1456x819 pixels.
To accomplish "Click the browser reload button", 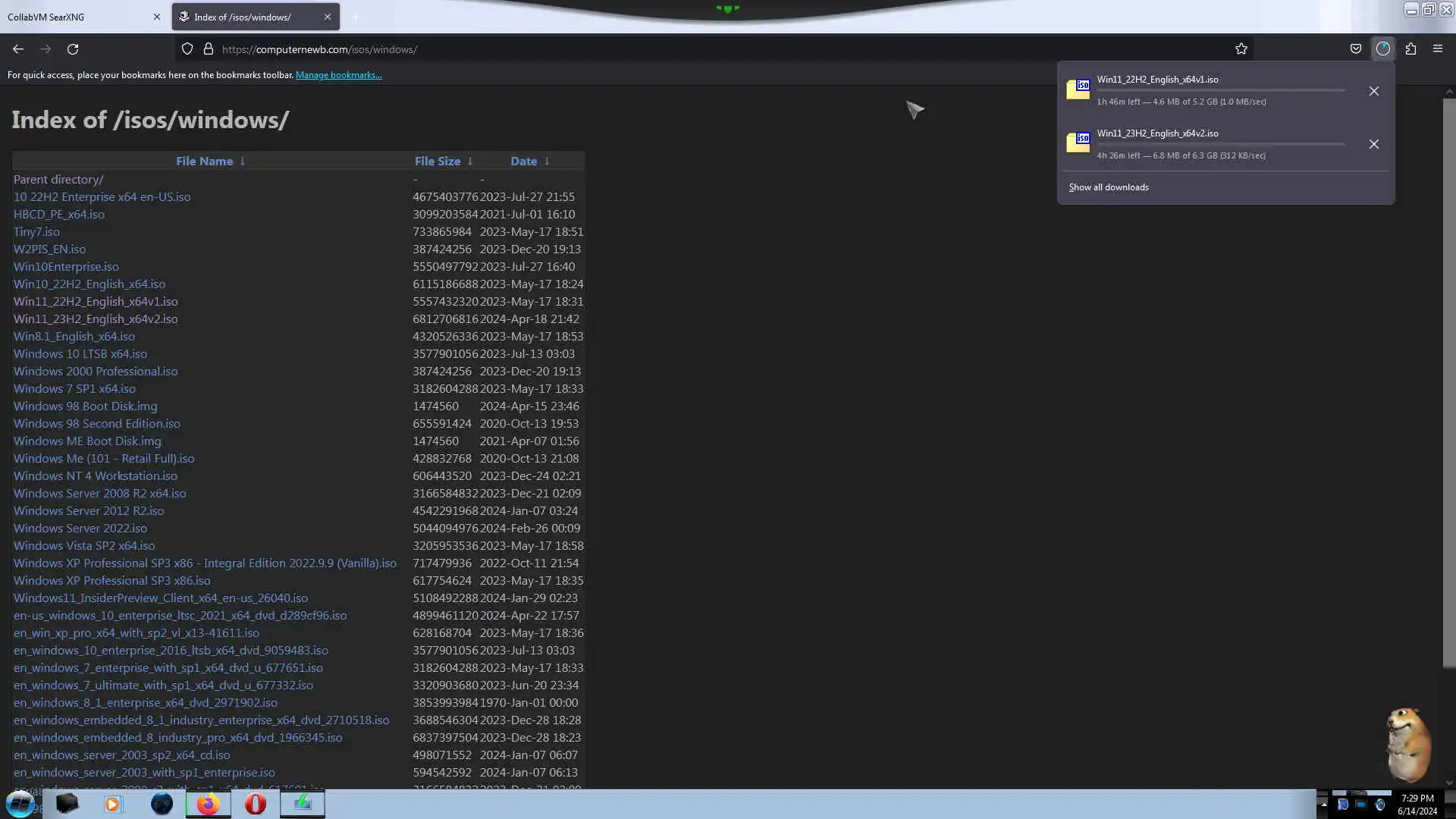I will (x=73, y=49).
